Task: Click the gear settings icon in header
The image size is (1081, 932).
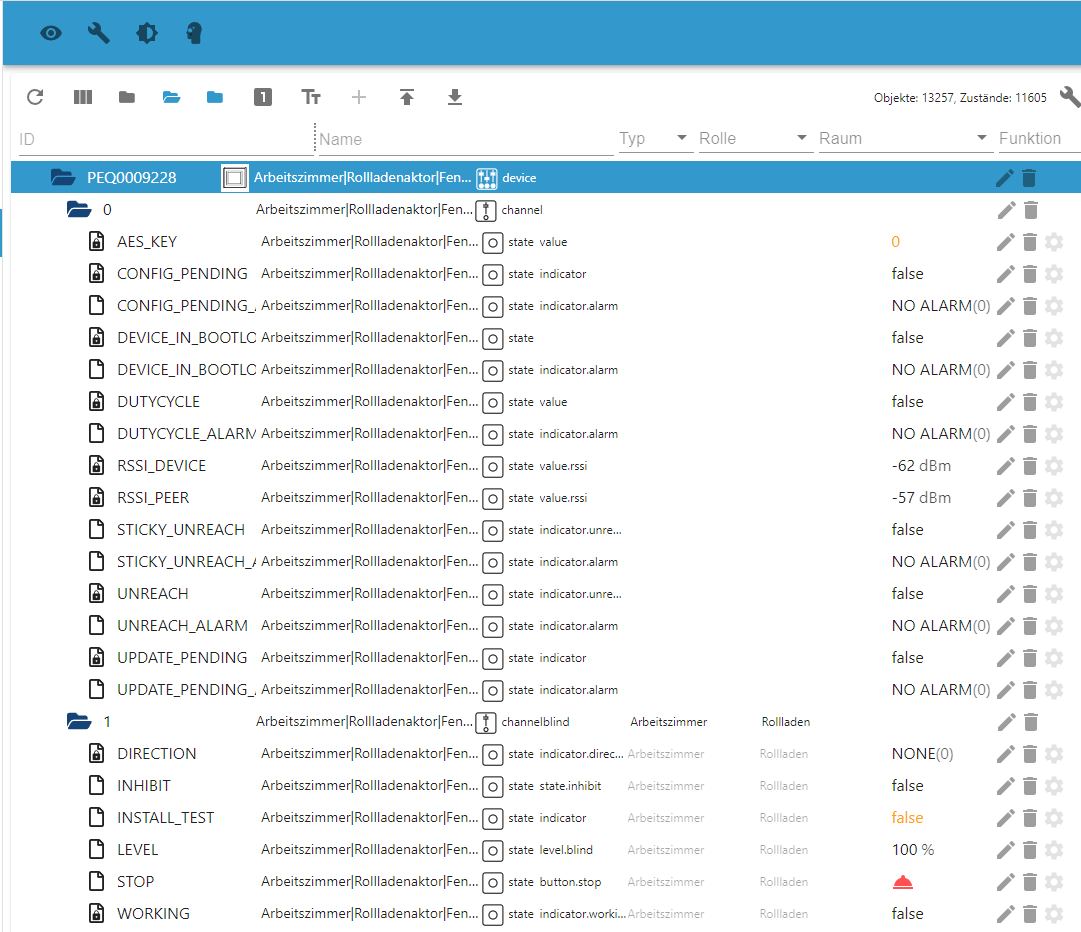Action: coord(147,33)
